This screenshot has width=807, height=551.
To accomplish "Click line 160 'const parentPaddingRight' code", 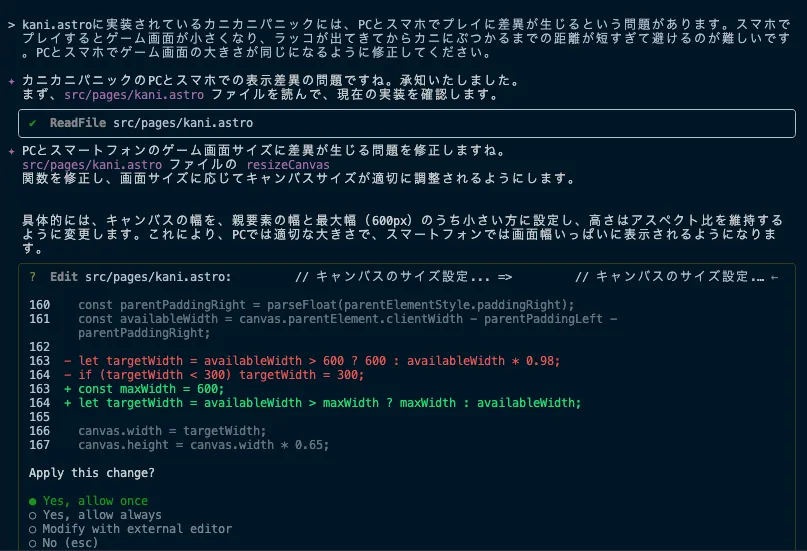I will pyautogui.click(x=326, y=305).
